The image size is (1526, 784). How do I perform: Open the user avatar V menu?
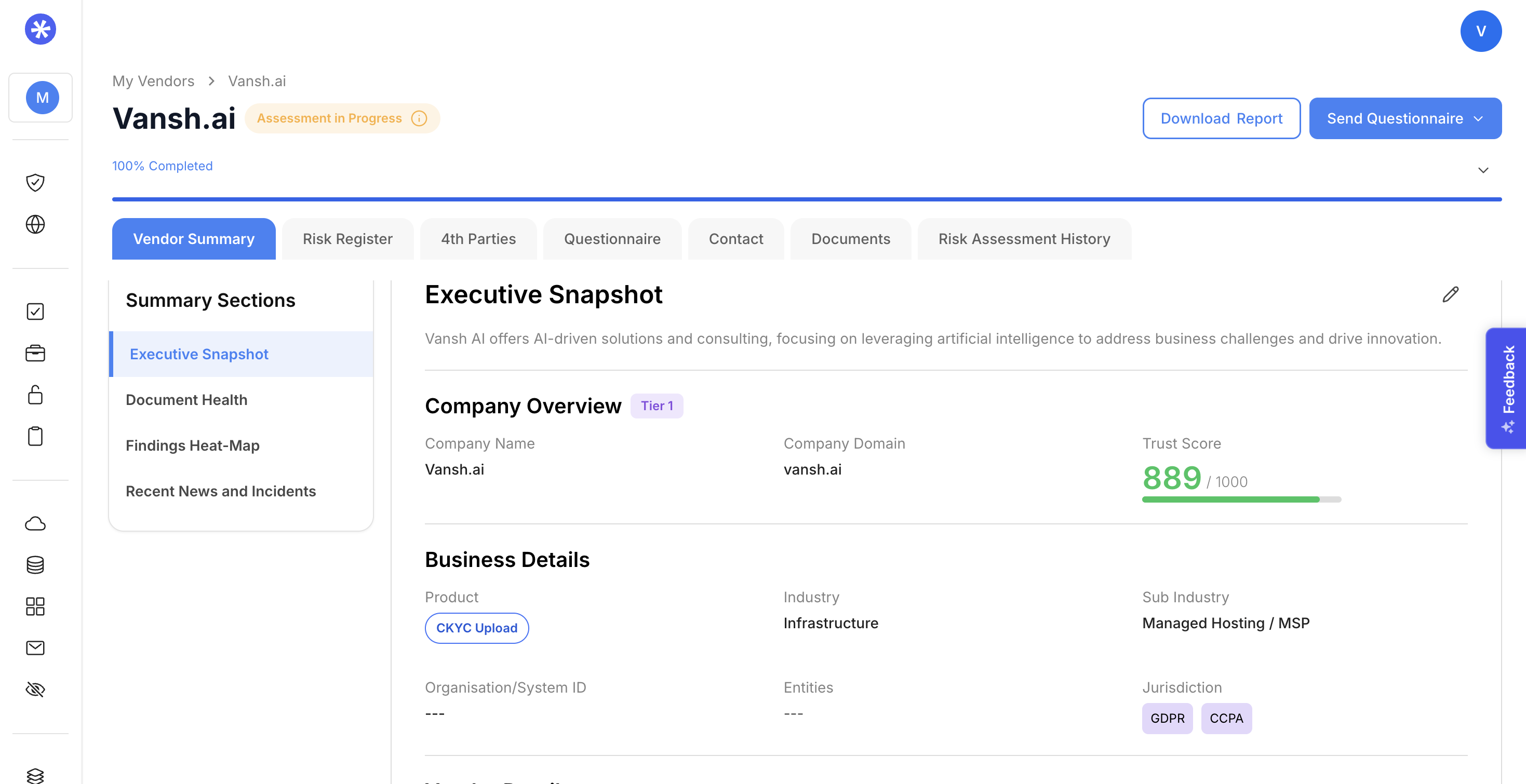1480,31
